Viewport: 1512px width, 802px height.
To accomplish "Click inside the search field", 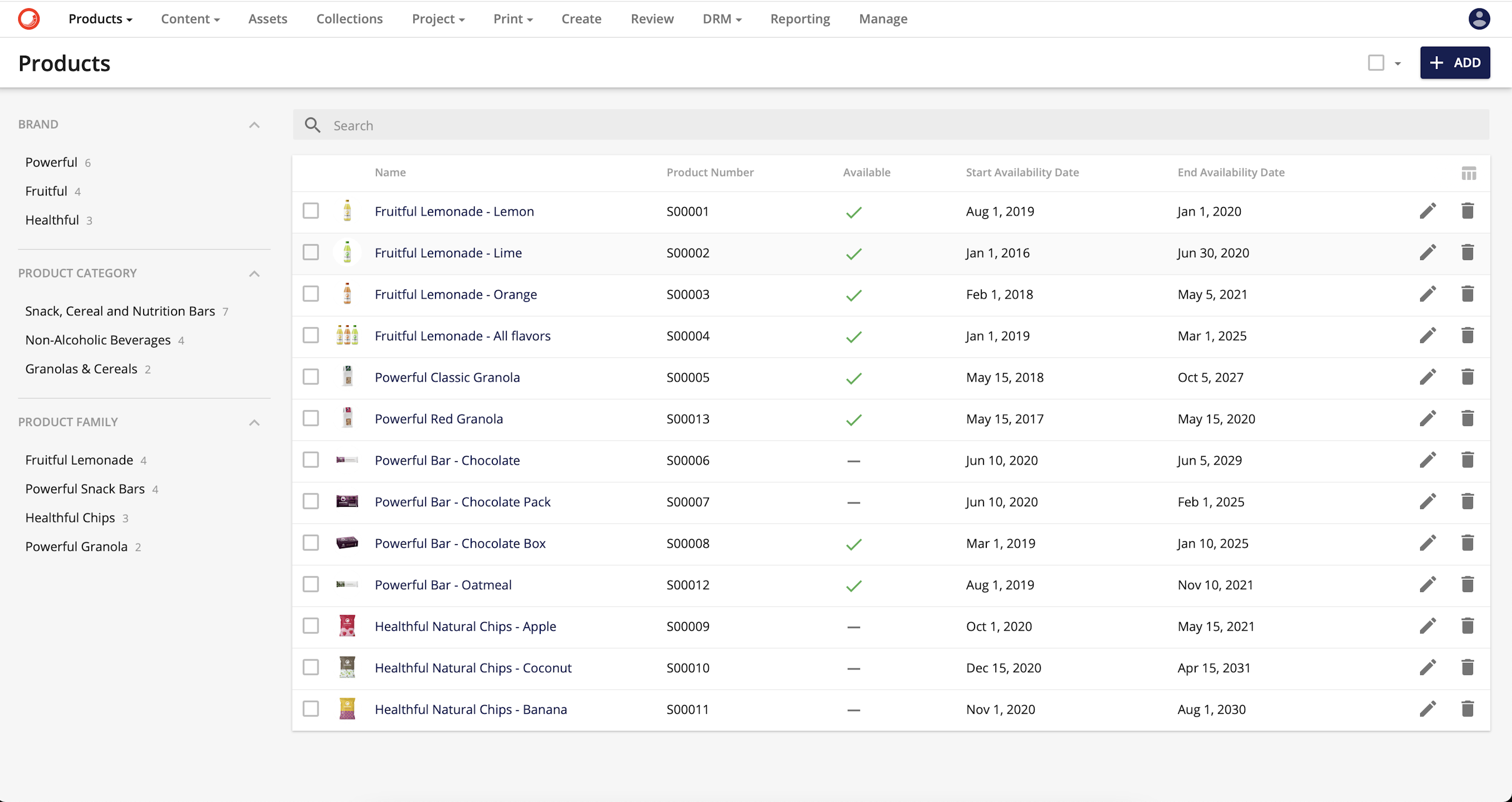I will click(704, 125).
